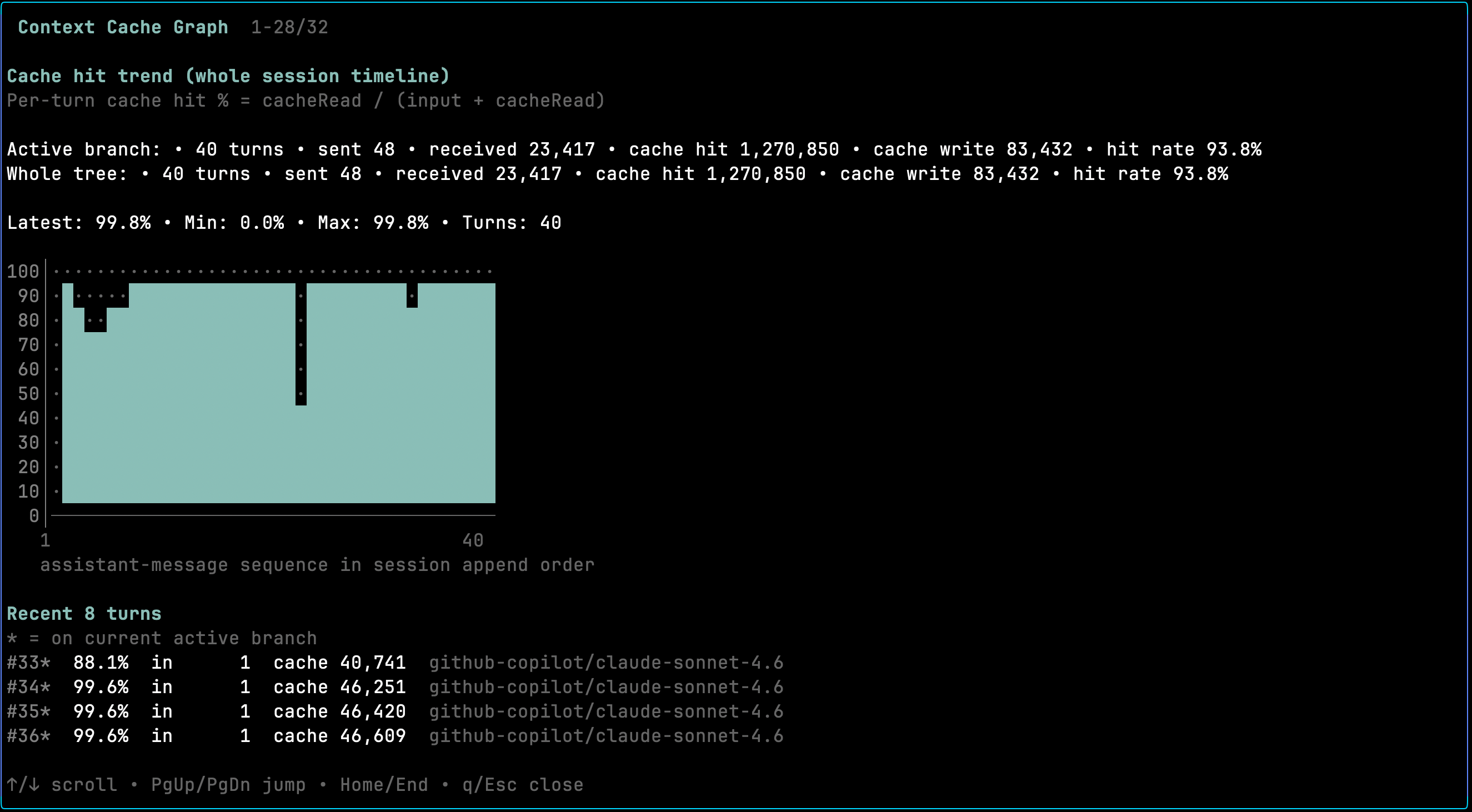The height and width of the screenshot is (812, 1472).
Task: Click the Context Cache Graph title
Action: click(123, 27)
